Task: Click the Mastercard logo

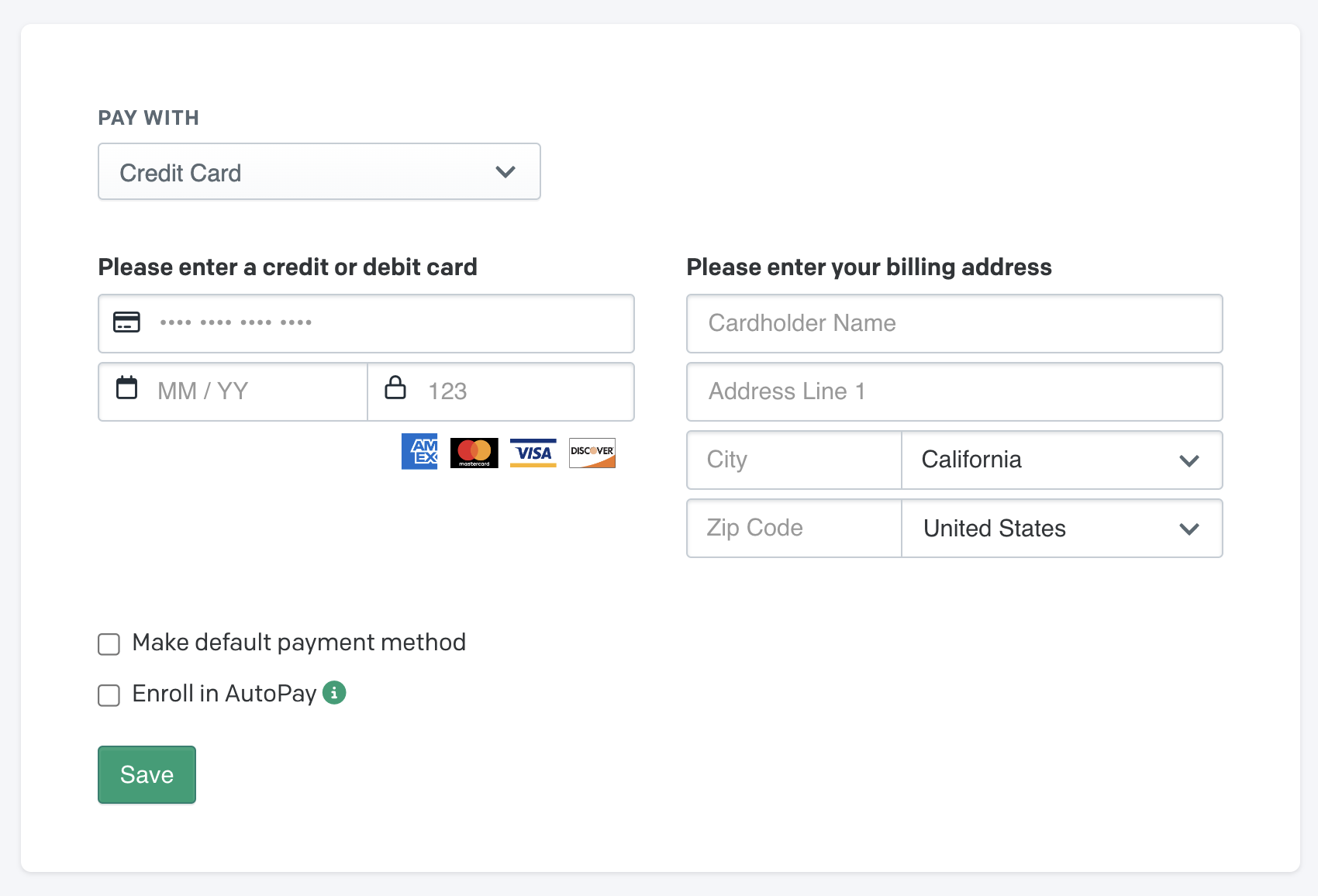Action: pos(474,453)
